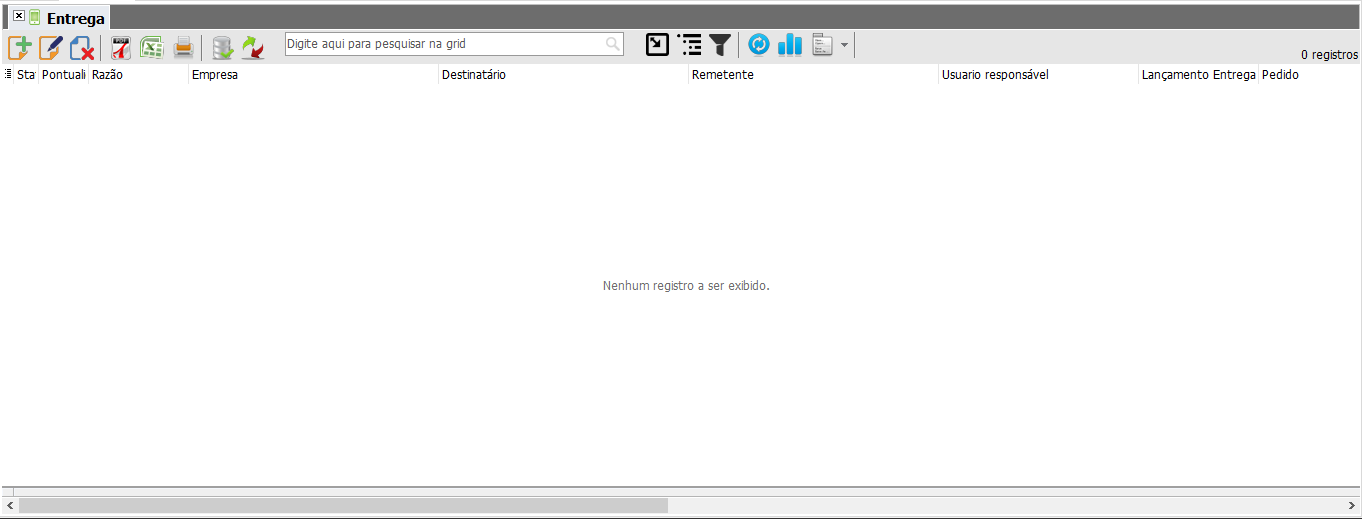Open the funnel filter tool
The image size is (1362, 519).
click(x=720, y=44)
